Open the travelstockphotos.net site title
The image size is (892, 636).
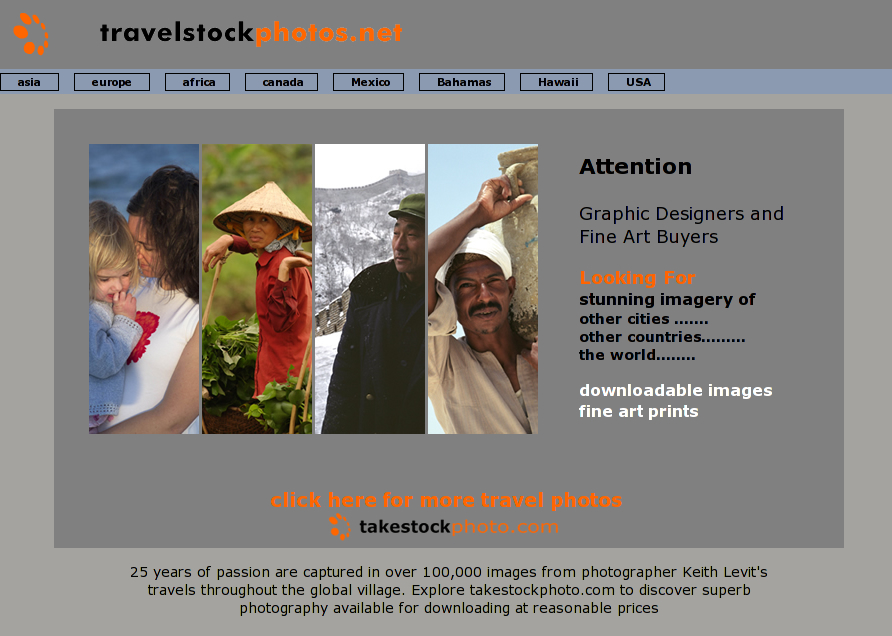pyautogui.click(x=251, y=32)
